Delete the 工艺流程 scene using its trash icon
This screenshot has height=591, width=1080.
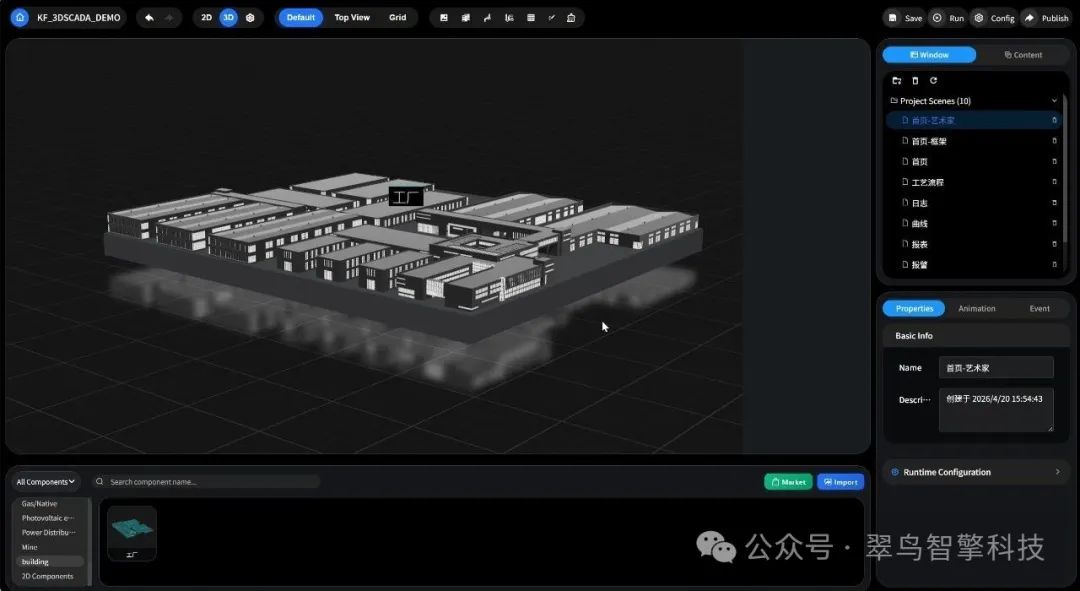[x=1054, y=183]
